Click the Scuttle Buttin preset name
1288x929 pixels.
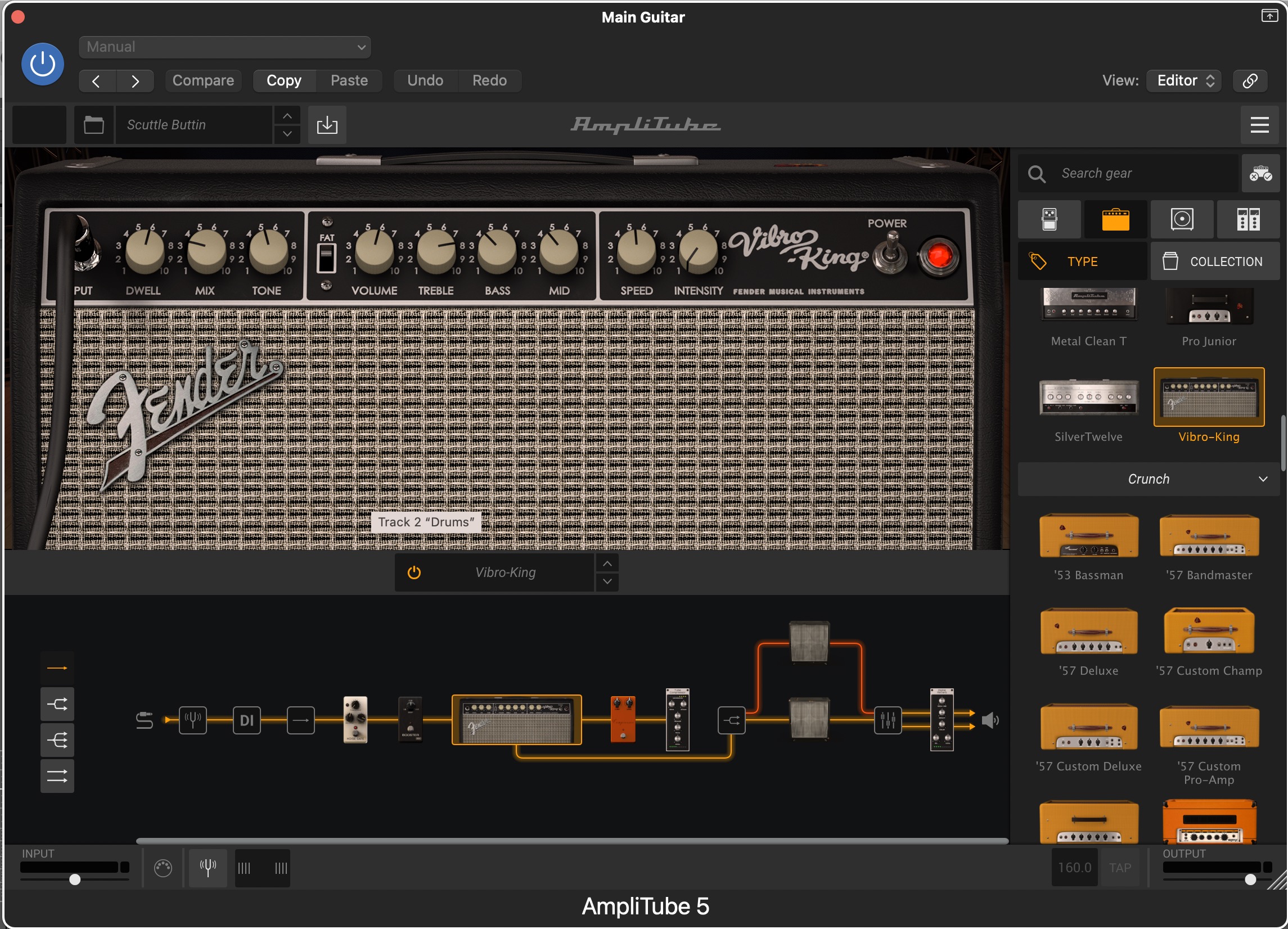click(x=193, y=124)
